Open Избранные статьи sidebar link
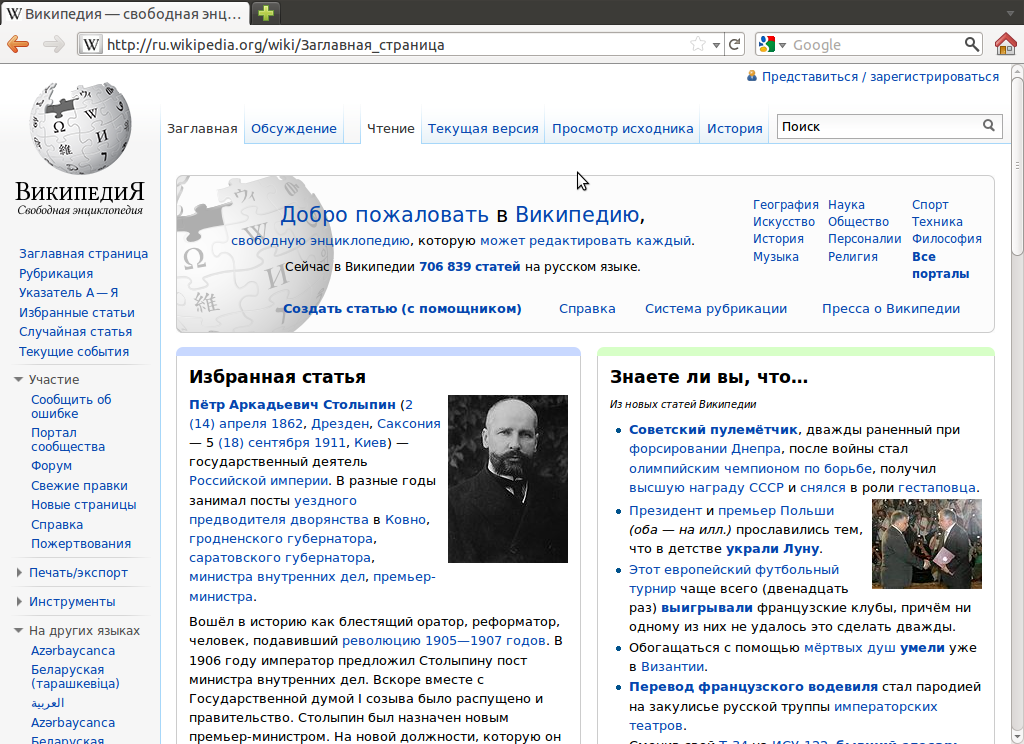1024x744 pixels. pyautogui.click(x=77, y=312)
